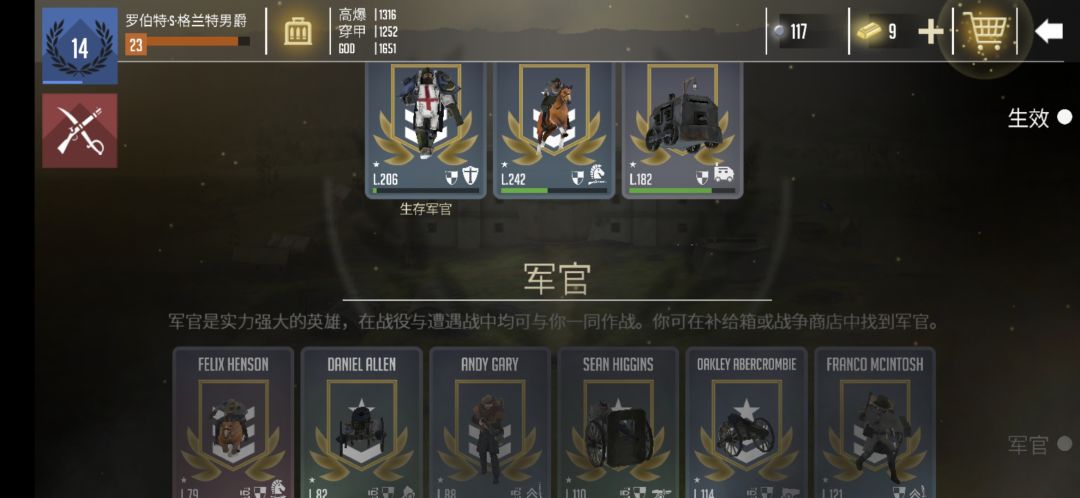Select the Andy Gary officer card
Screen dimensions: 1080x498
tap(490, 423)
